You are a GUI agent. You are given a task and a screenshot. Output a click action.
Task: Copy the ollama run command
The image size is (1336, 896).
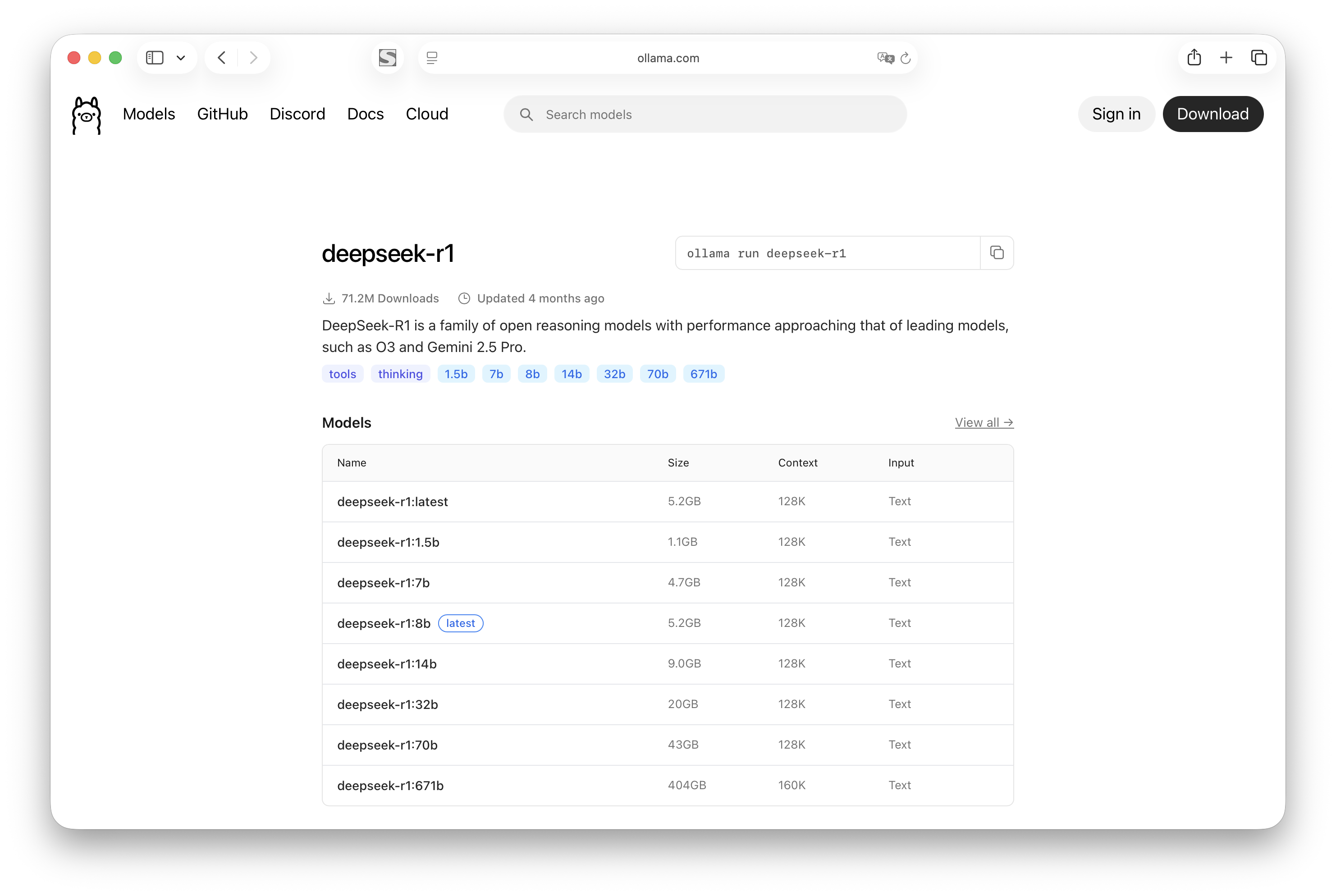pos(997,252)
